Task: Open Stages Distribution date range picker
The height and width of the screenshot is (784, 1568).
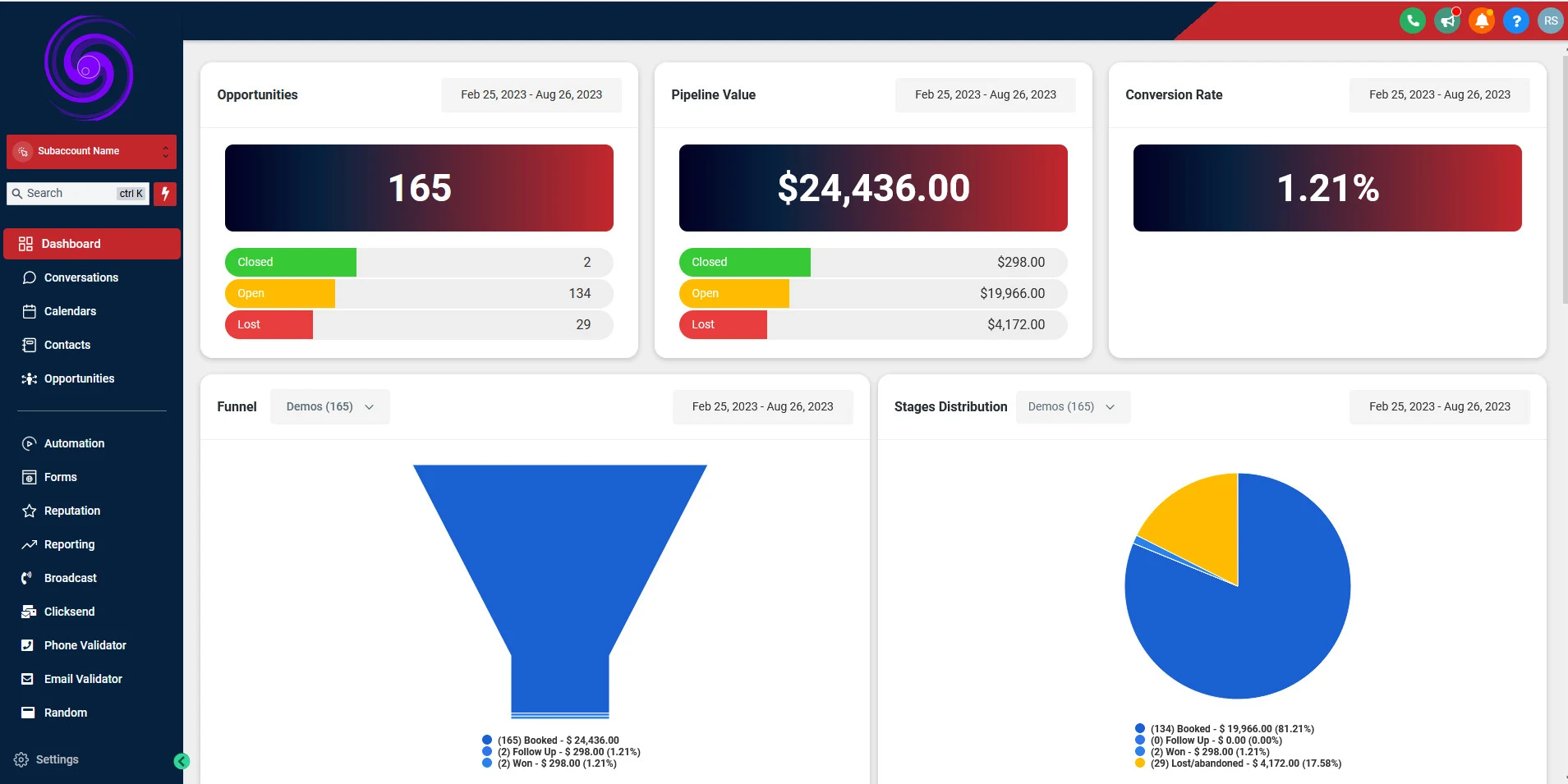Action: tap(1440, 406)
